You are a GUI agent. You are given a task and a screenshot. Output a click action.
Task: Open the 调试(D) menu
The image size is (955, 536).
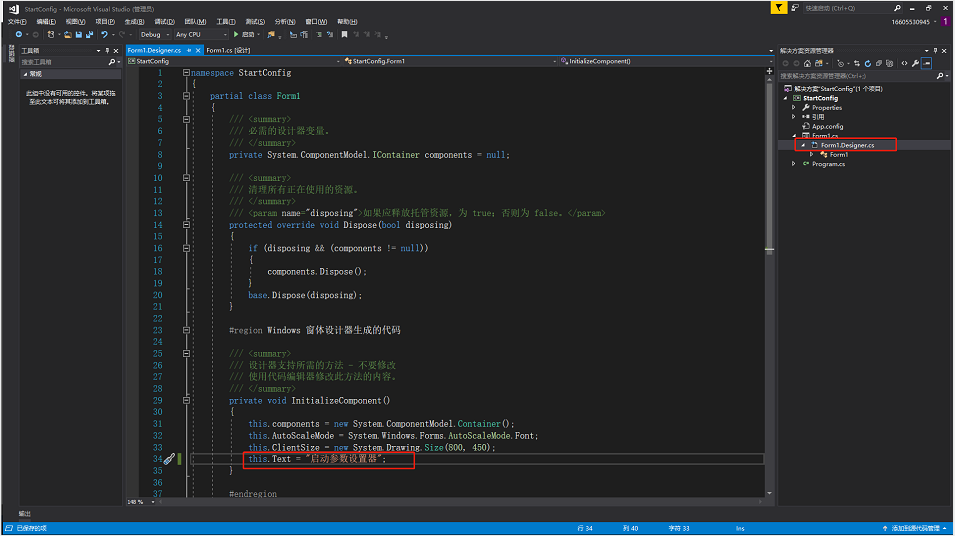pyautogui.click(x=164, y=21)
